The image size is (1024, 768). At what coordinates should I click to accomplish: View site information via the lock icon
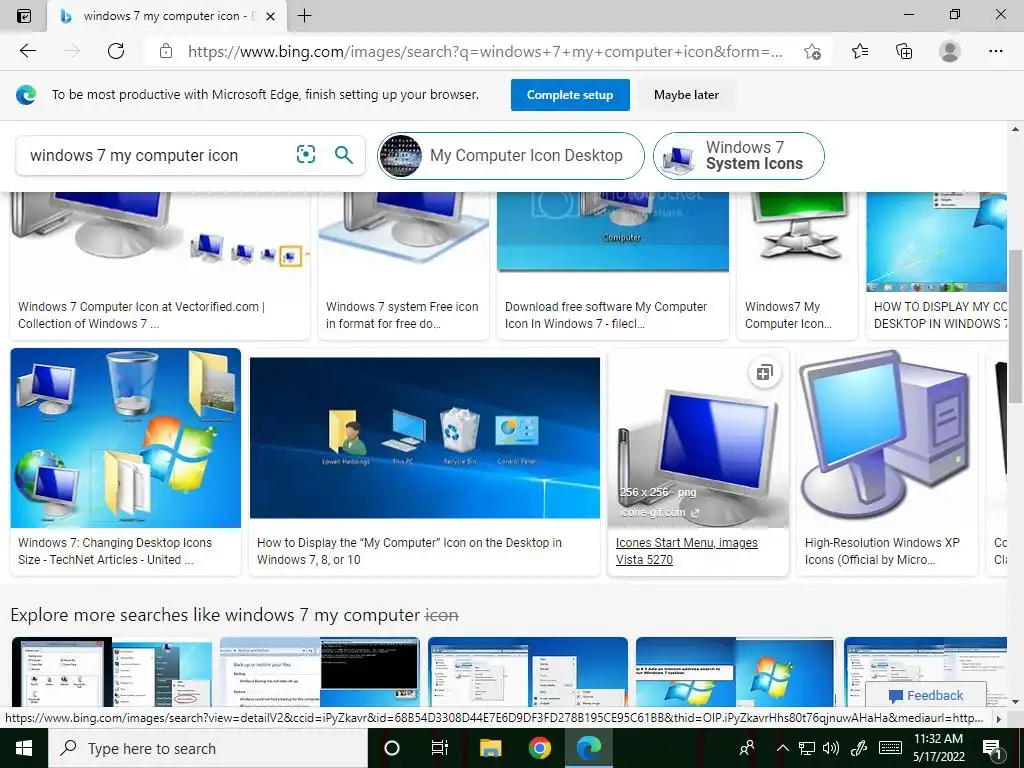pyautogui.click(x=166, y=51)
